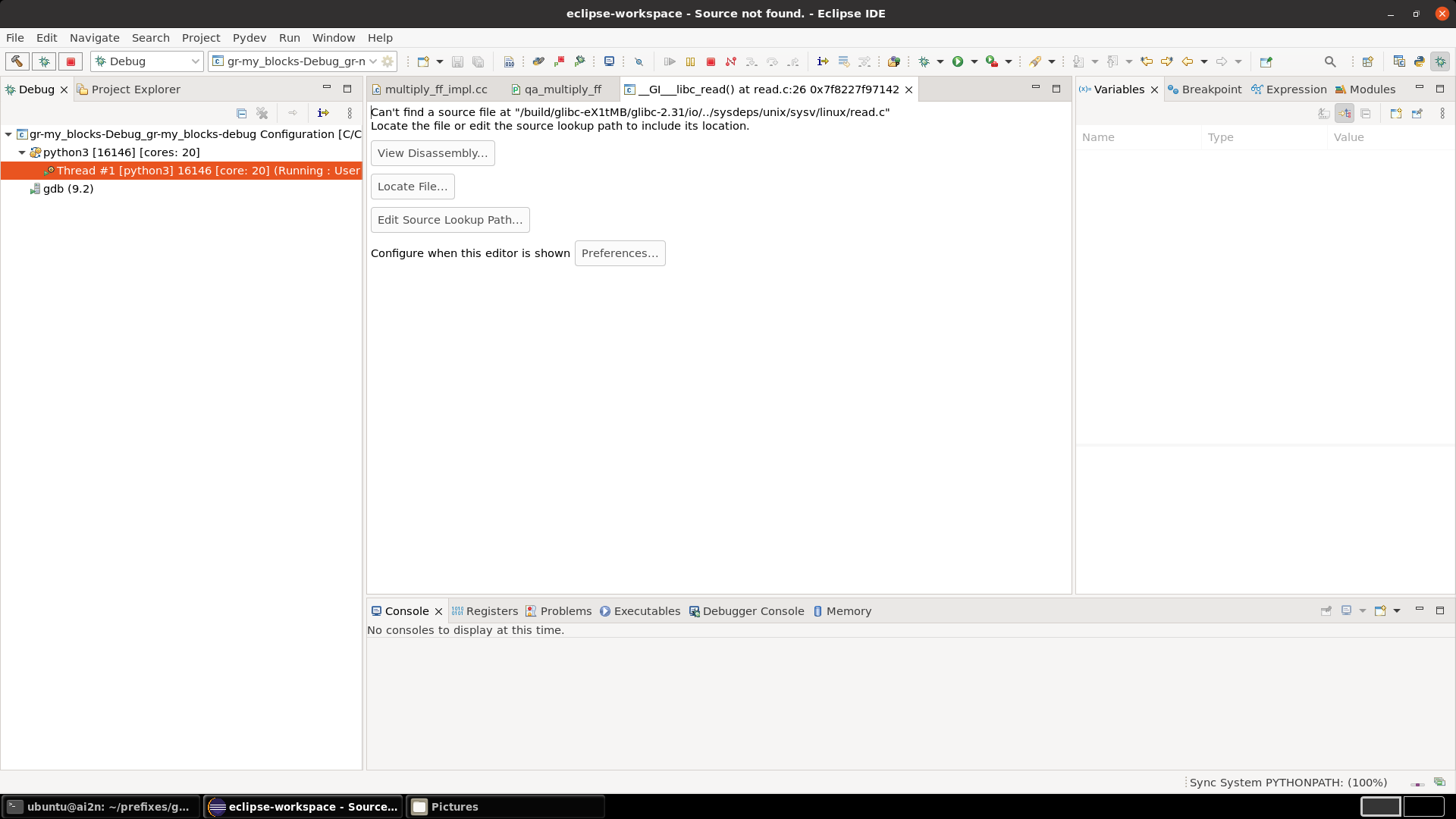Click Collapse All in Debug view toolbar

[242, 113]
